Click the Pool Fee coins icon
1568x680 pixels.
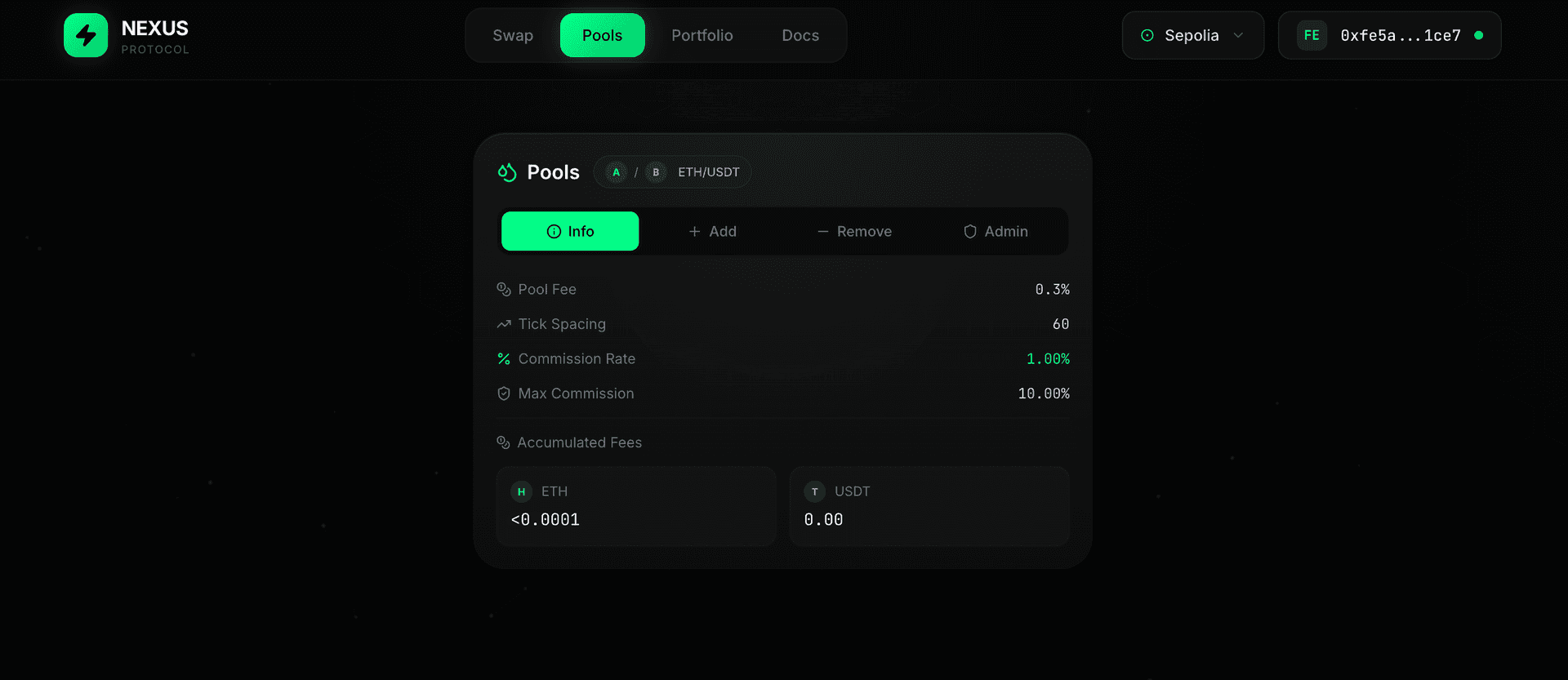504,290
